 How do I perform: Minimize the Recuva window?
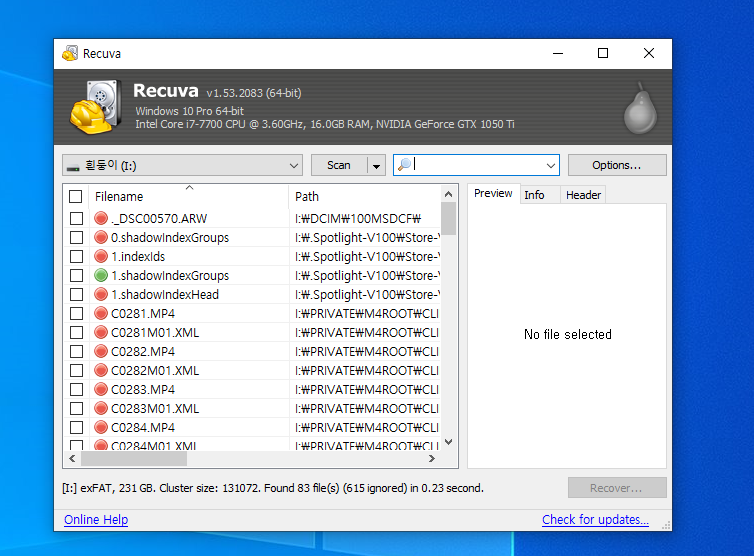558,53
